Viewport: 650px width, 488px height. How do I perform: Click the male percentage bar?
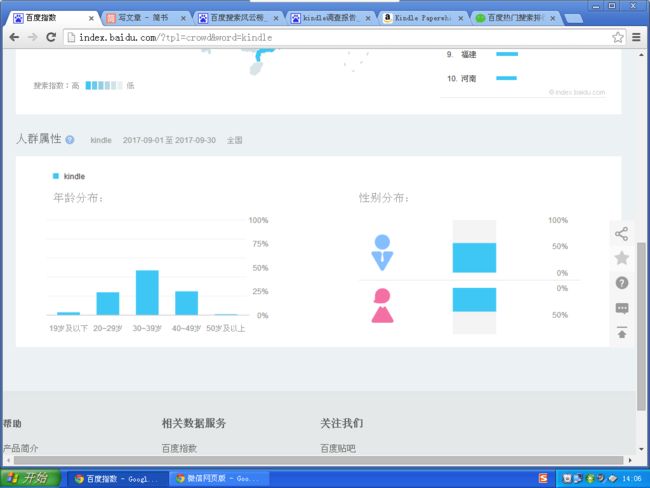(474, 258)
